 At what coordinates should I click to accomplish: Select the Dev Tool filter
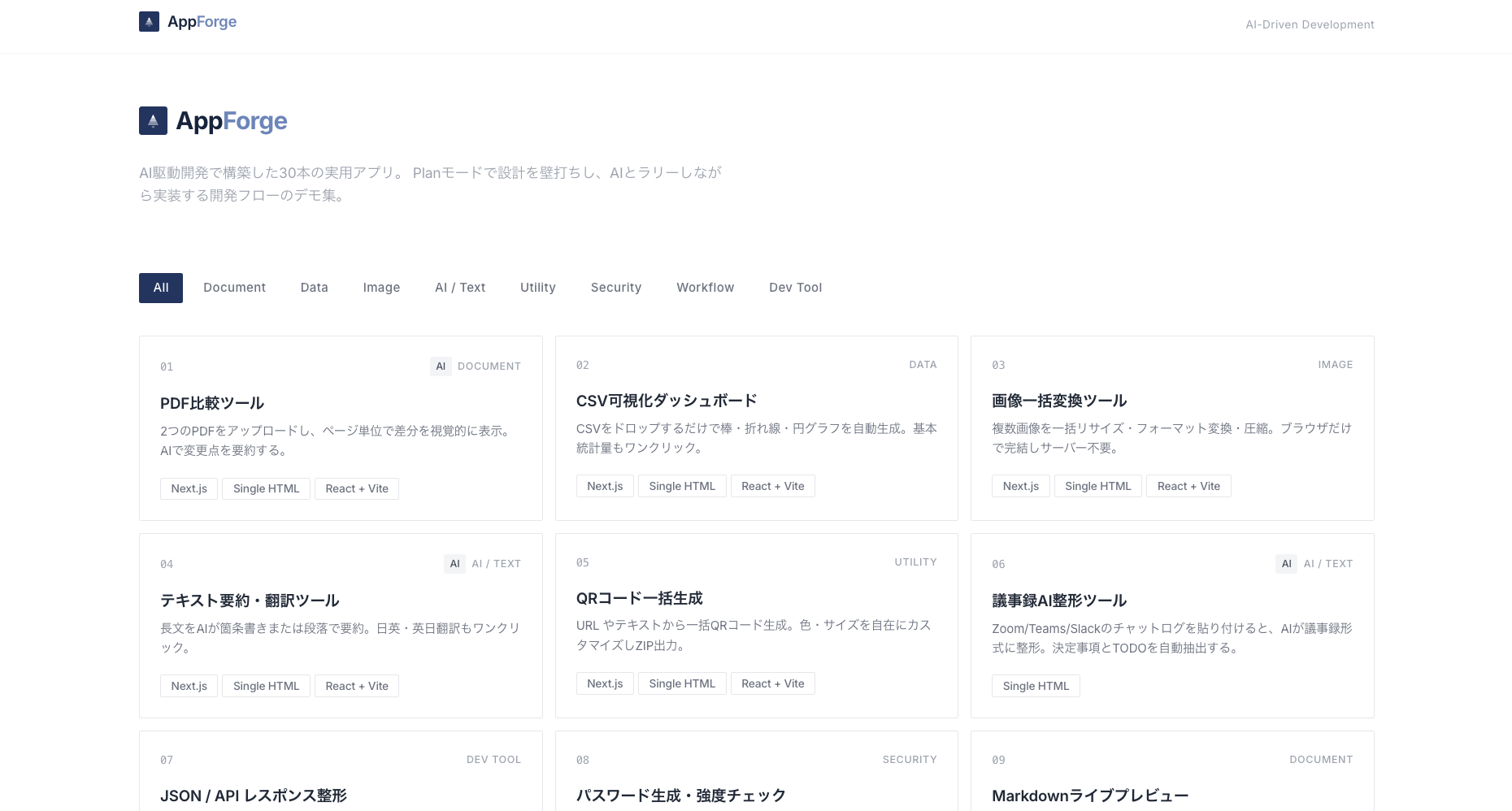[795, 288]
